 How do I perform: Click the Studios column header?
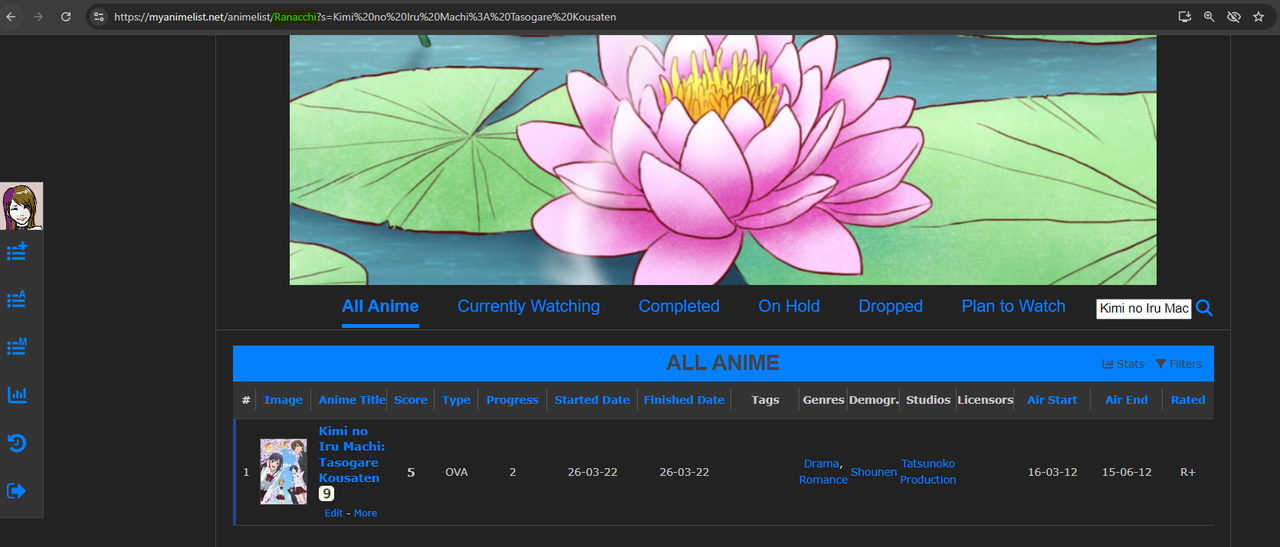pyautogui.click(x=928, y=400)
